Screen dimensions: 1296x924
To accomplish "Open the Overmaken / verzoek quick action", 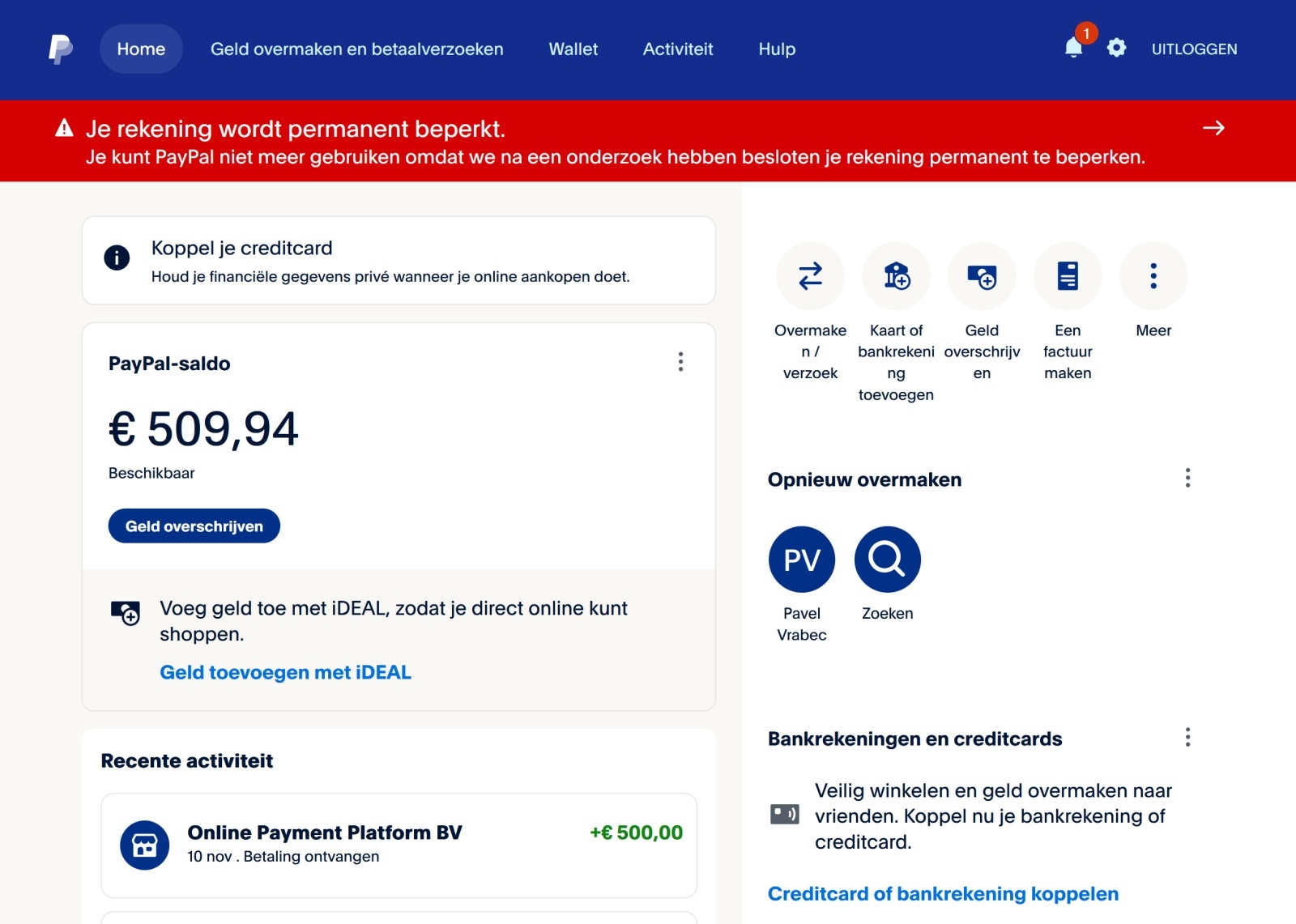I will (x=809, y=276).
